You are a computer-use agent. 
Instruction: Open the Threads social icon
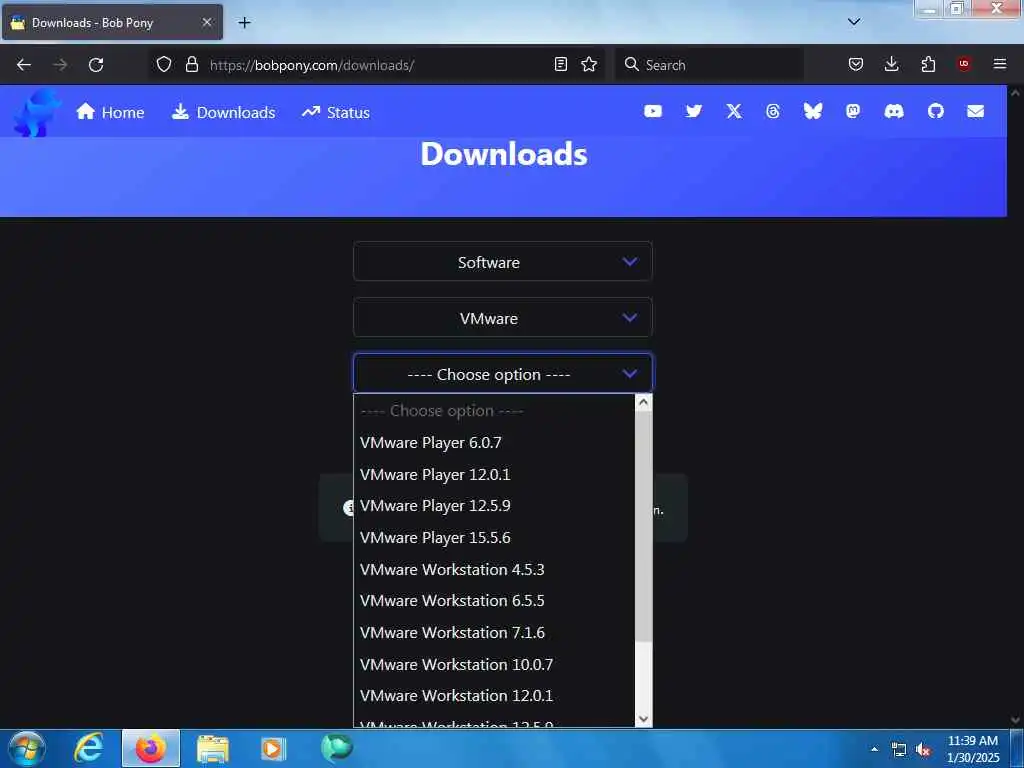point(773,112)
